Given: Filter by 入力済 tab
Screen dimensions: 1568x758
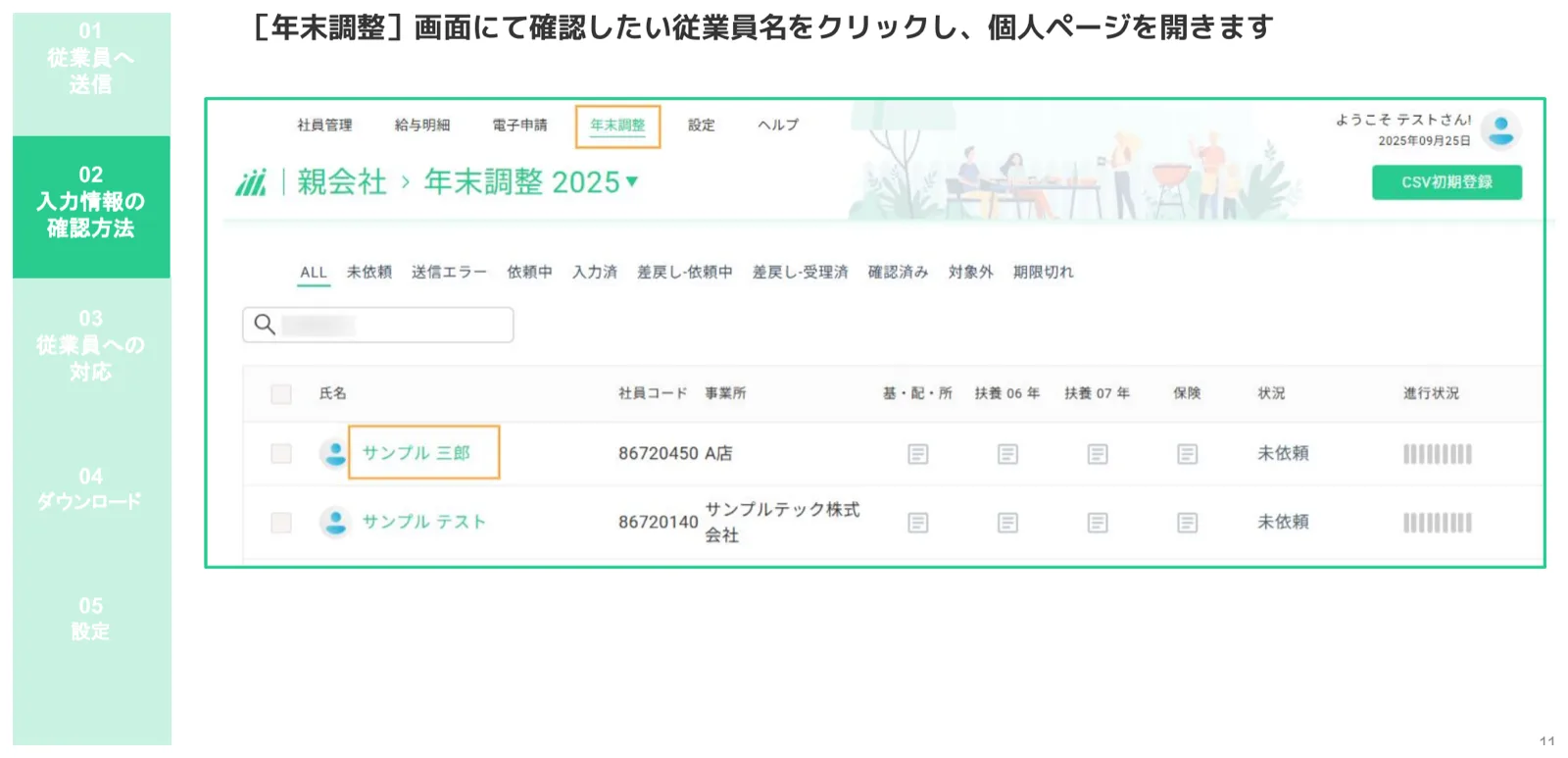Looking at the screenshot, I should coord(595,273).
